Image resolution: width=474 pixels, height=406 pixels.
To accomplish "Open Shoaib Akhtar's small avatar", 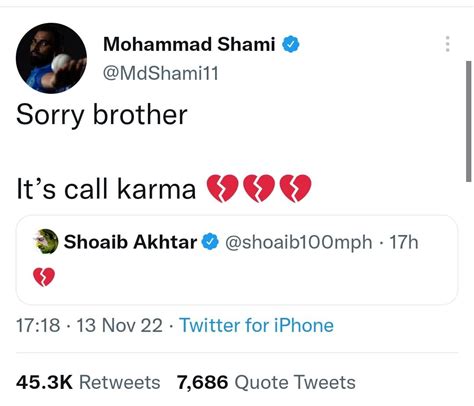I will click(x=46, y=242).
